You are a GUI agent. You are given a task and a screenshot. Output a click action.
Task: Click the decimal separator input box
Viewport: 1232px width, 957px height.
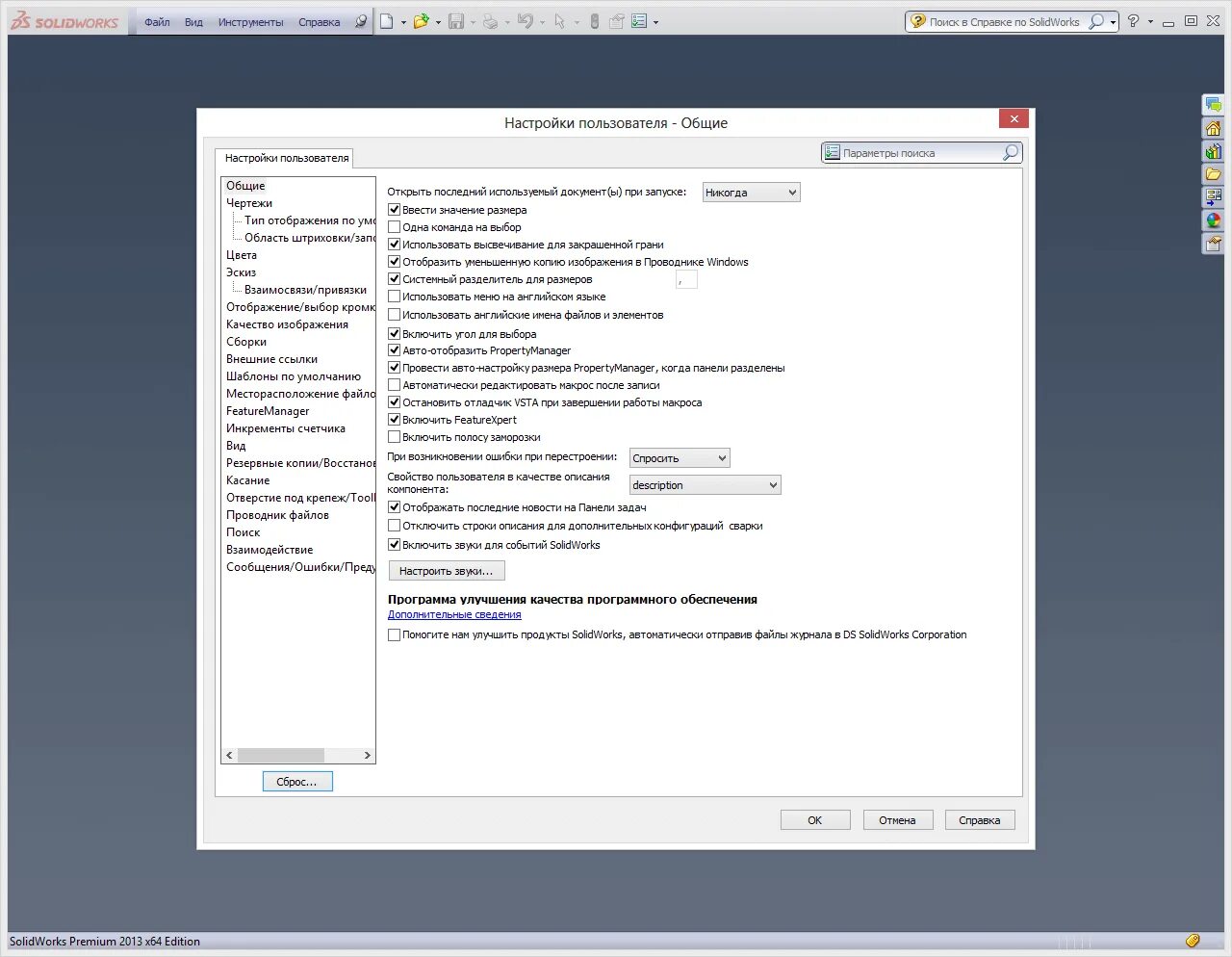(x=686, y=279)
